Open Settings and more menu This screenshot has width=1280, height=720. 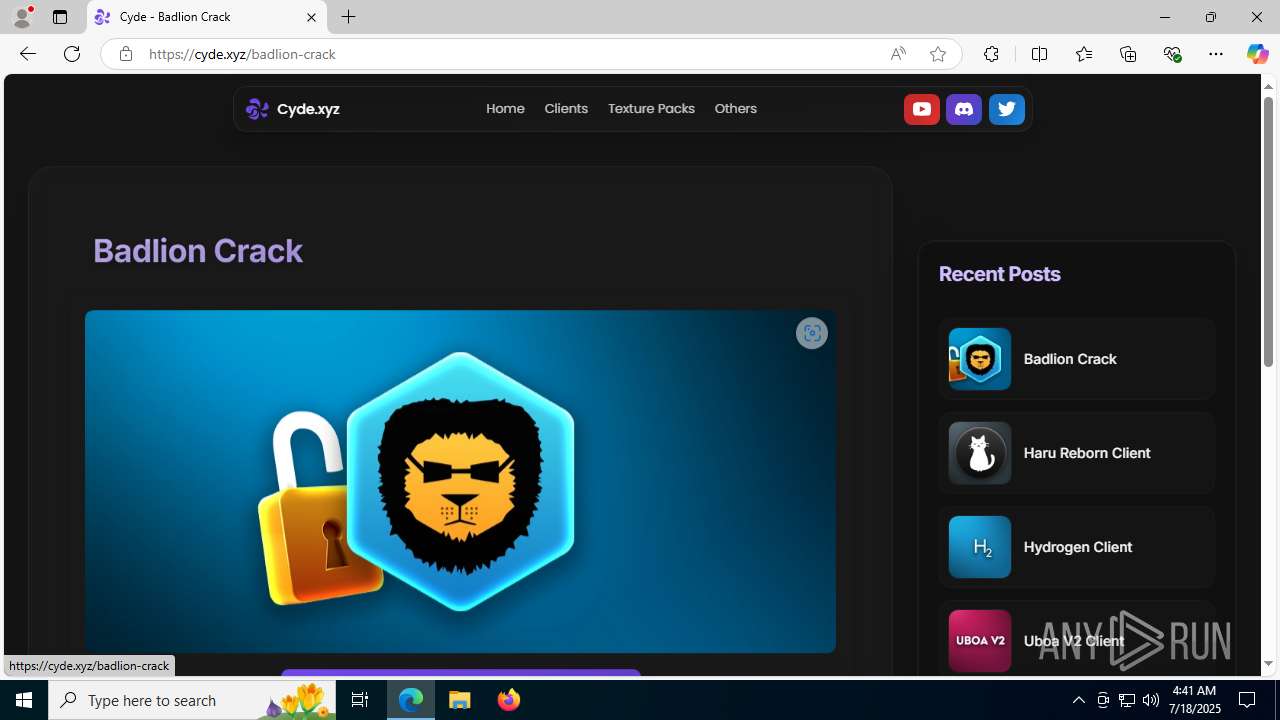coord(1215,54)
